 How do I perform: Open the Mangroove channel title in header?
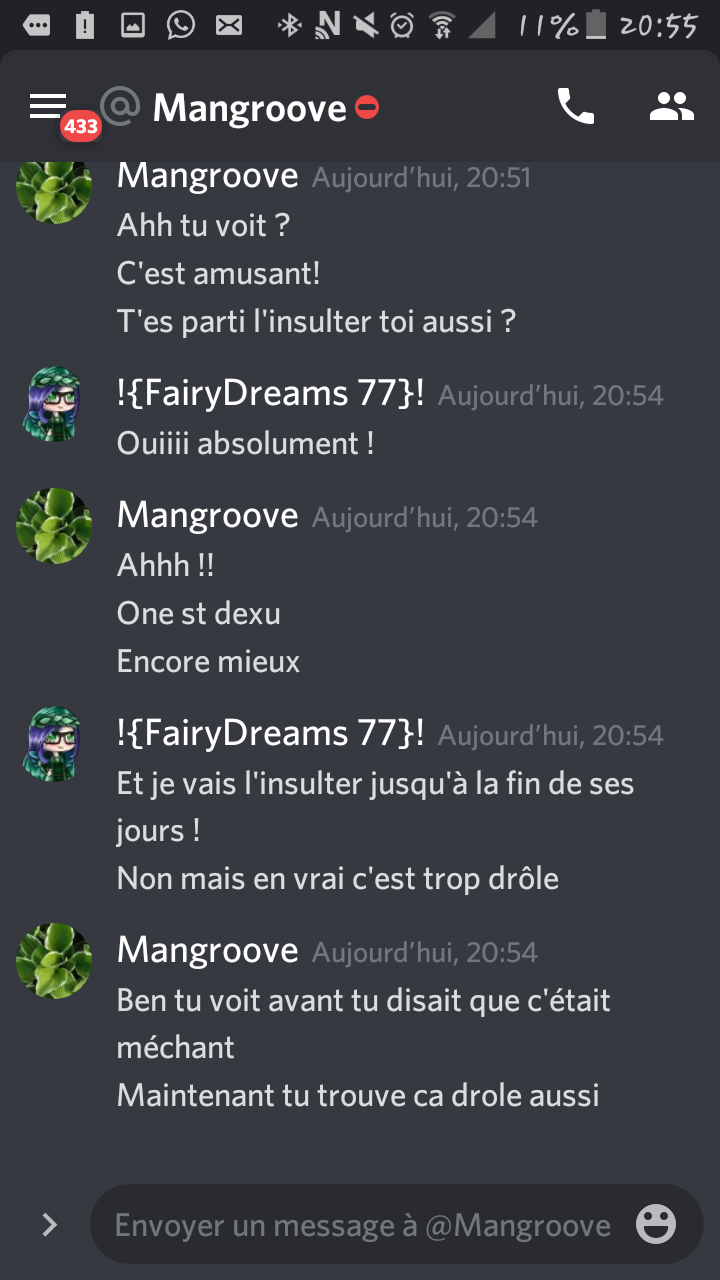(249, 107)
